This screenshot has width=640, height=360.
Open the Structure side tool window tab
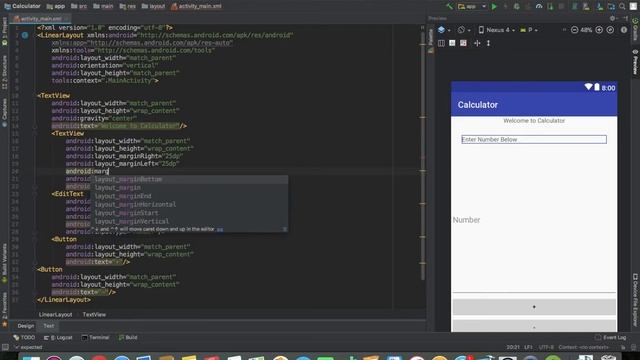pos(4,73)
